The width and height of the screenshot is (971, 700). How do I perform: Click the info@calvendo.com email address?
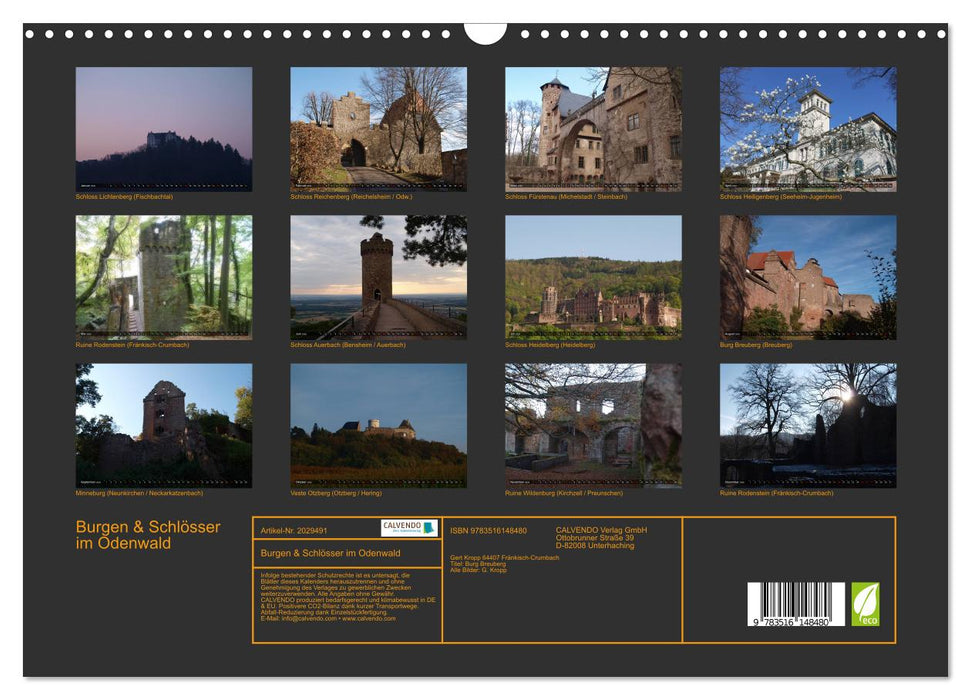pyautogui.click(x=309, y=619)
